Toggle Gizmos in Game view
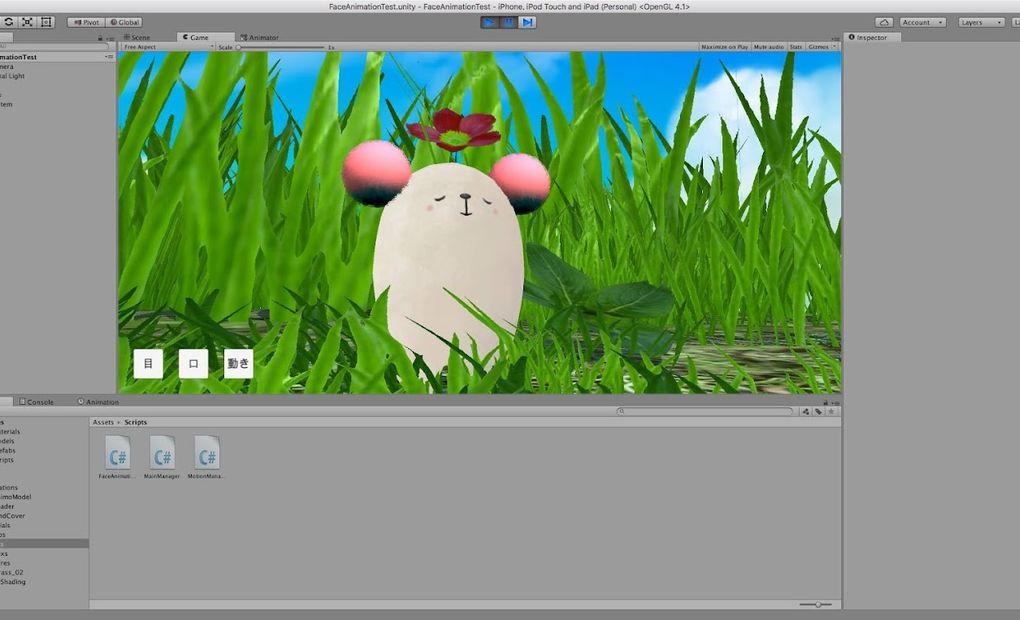 point(818,47)
